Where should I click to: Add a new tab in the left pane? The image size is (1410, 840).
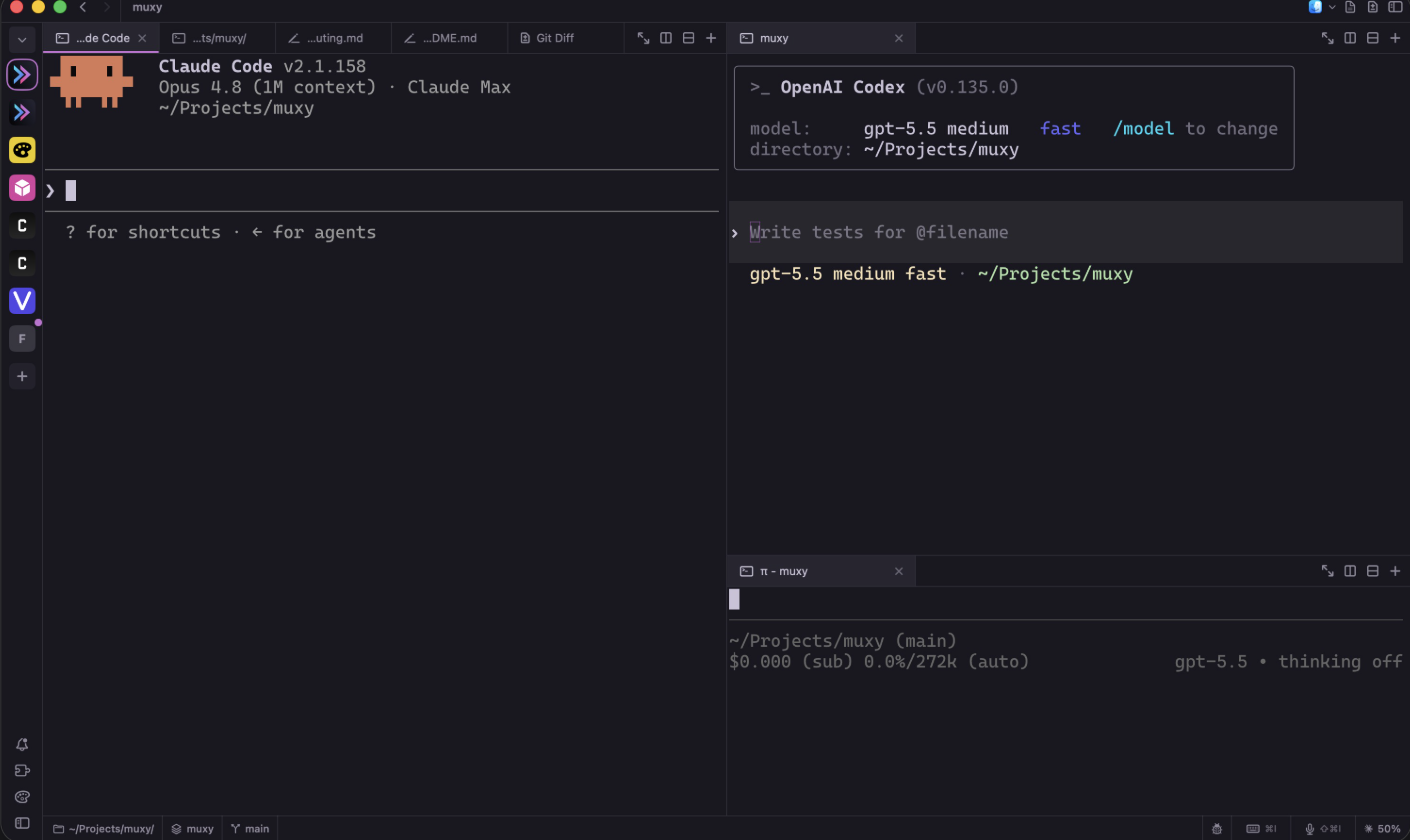coord(711,38)
